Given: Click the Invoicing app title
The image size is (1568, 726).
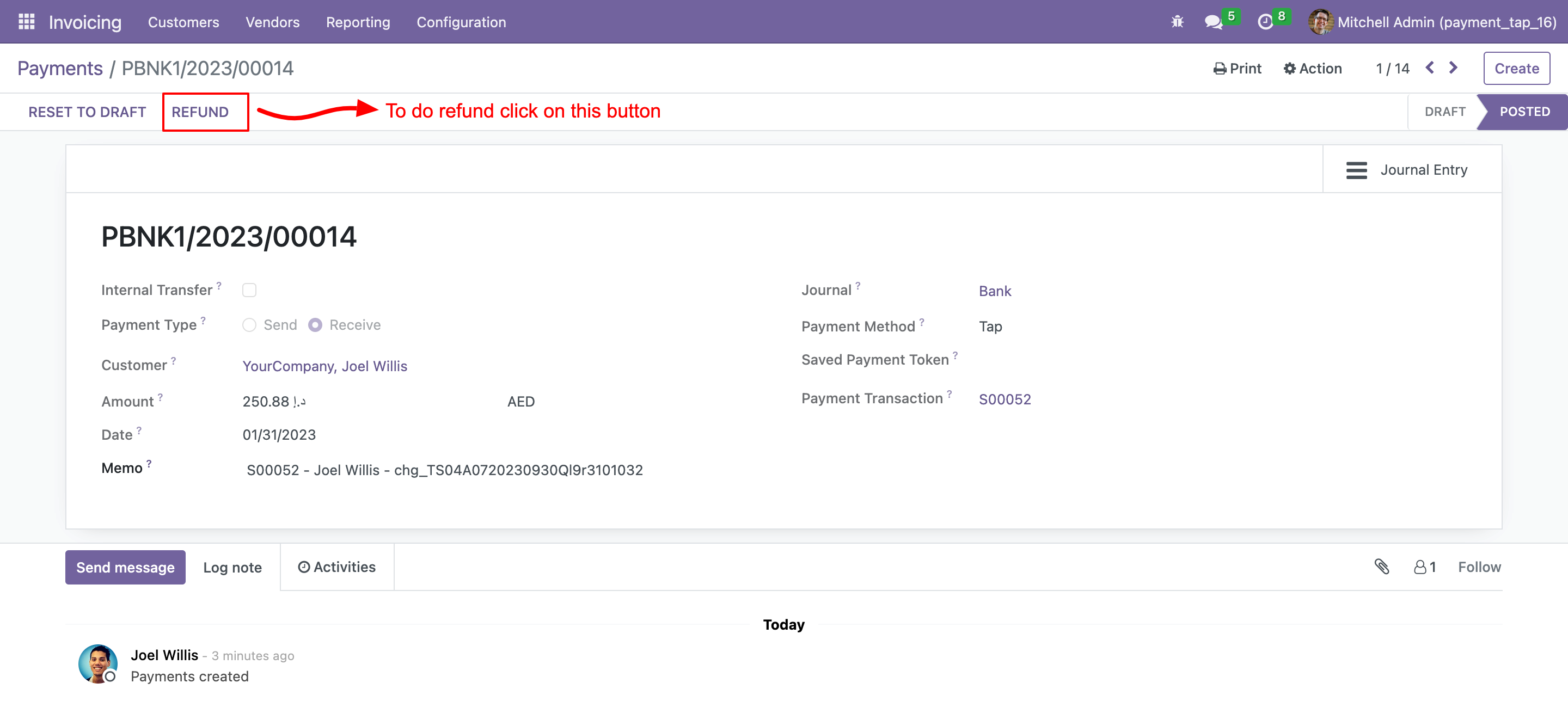Looking at the screenshot, I should coord(85,22).
